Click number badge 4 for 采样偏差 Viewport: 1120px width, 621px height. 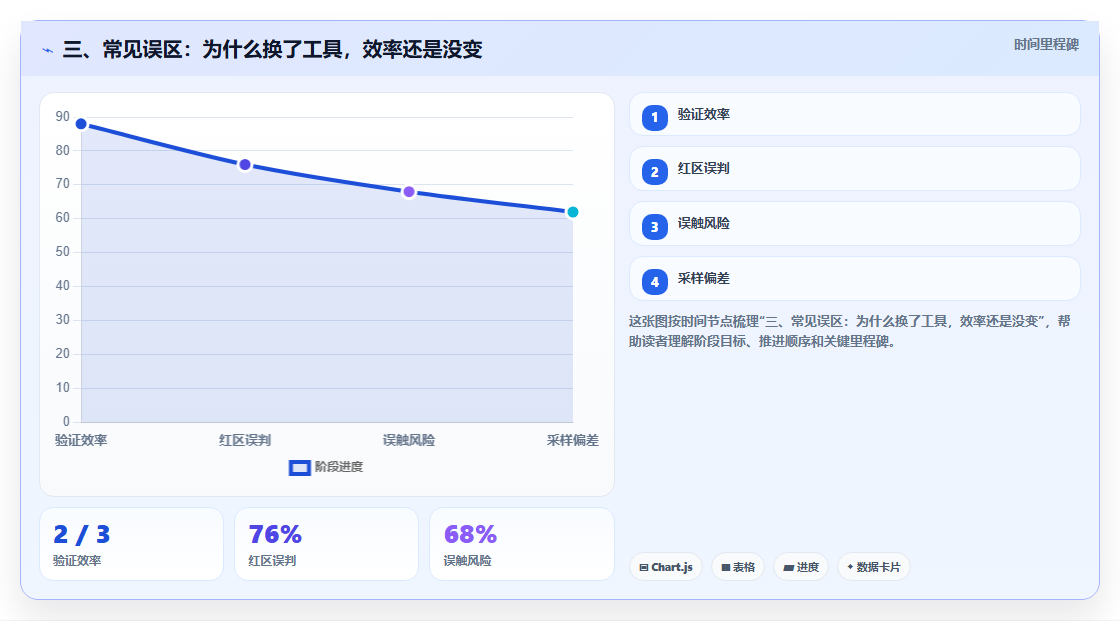tap(654, 282)
